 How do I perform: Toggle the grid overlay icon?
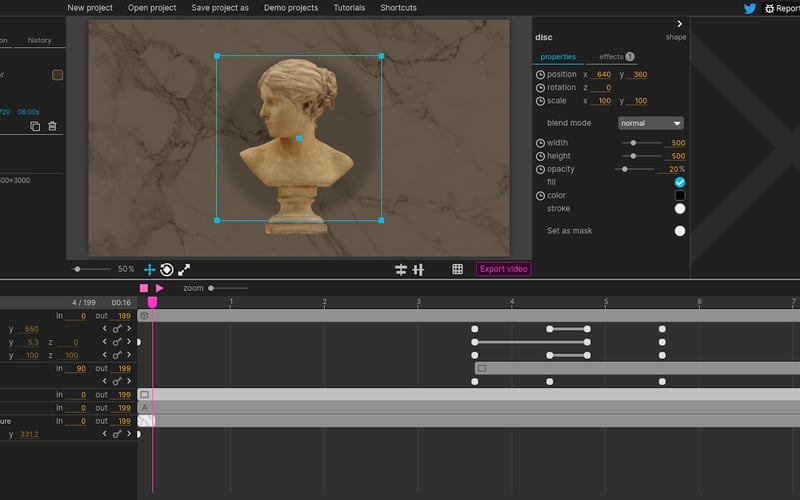(x=457, y=269)
